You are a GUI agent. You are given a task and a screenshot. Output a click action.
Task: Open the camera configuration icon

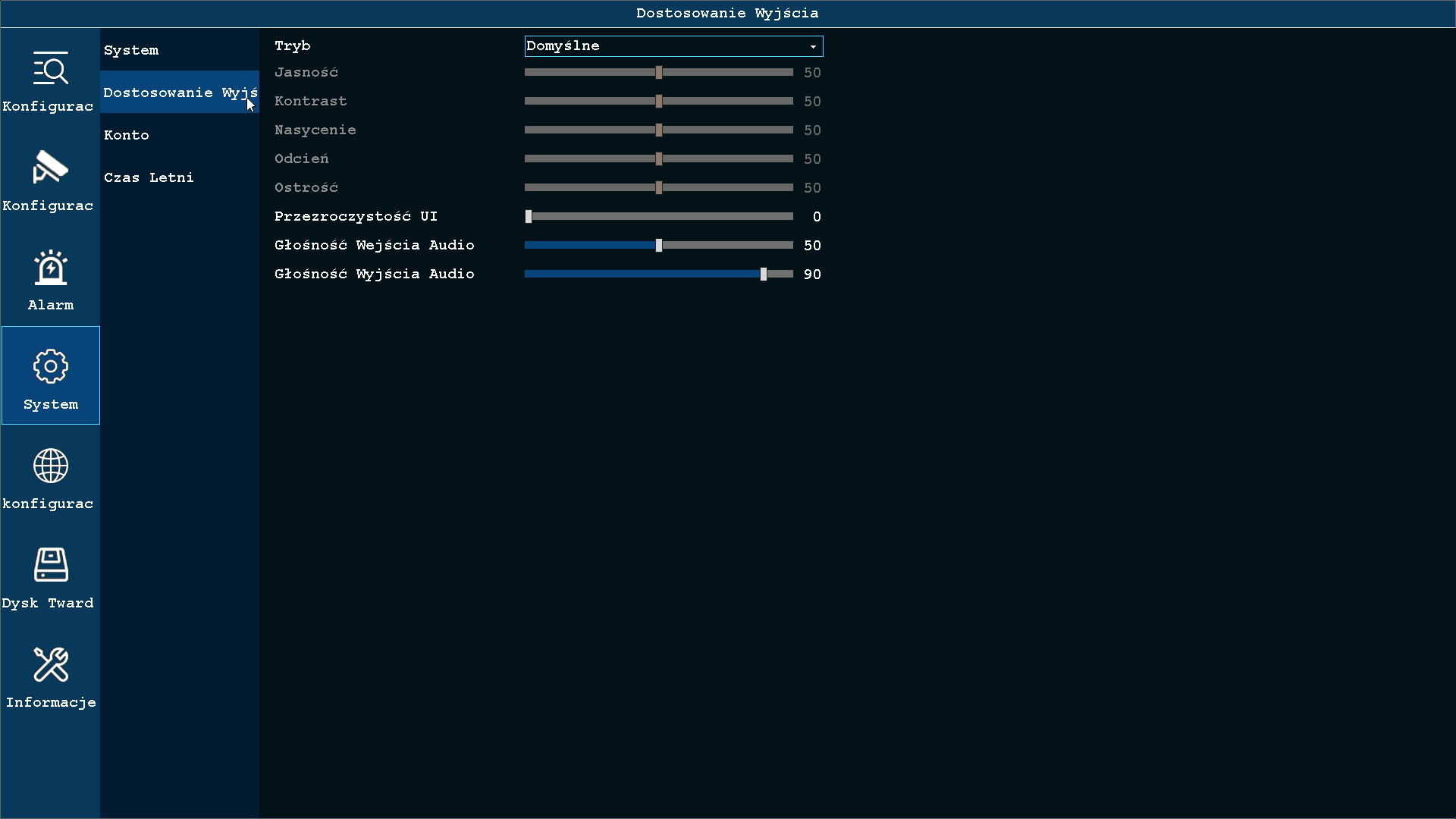[x=51, y=167]
